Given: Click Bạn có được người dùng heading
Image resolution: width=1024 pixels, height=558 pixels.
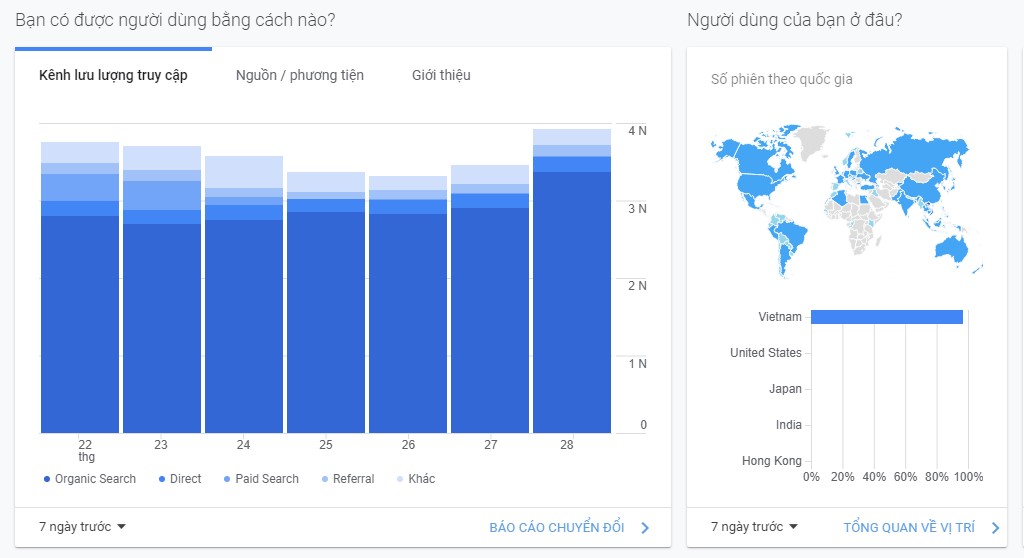Looking at the screenshot, I should (175, 20).
